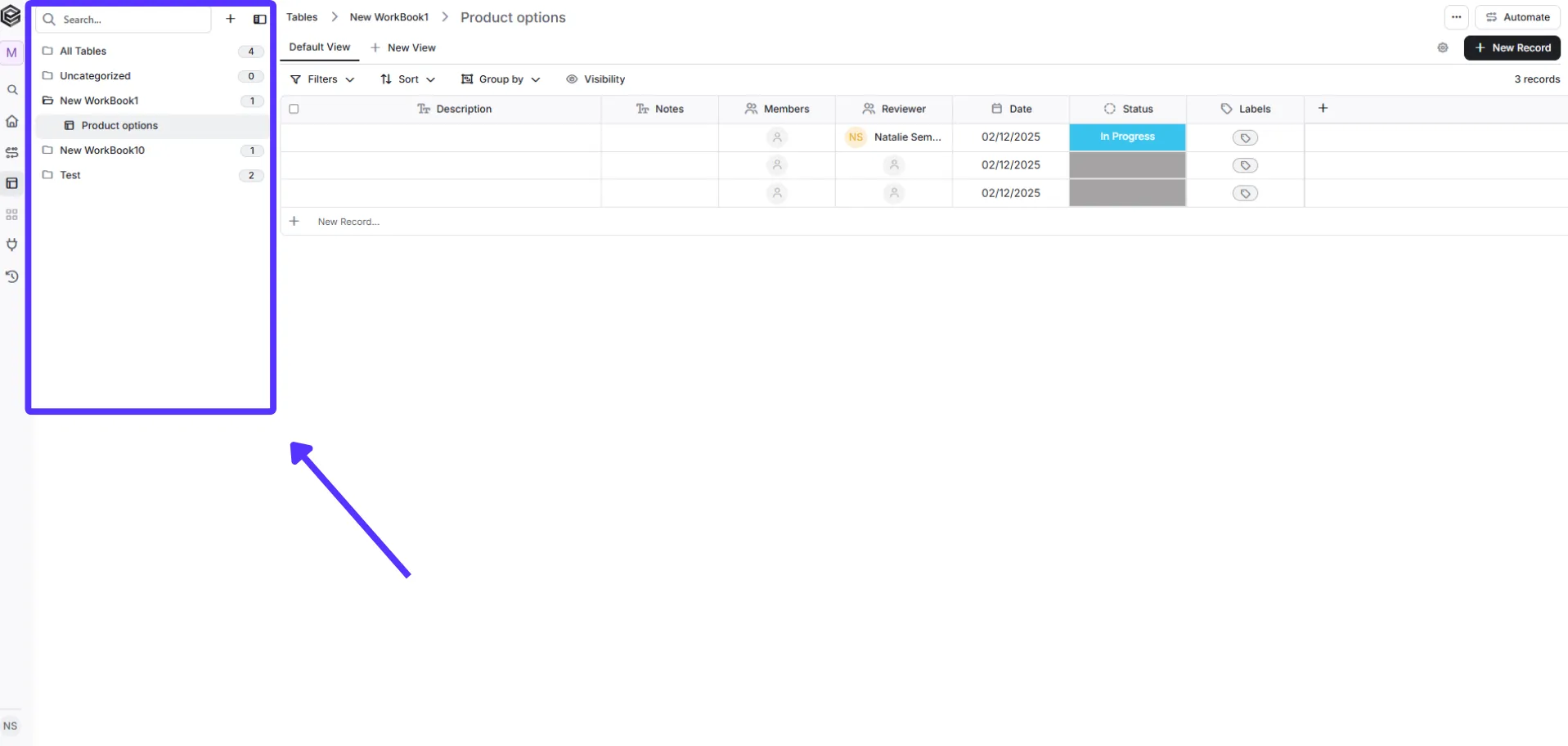1568x746 pixels.
Task: Open apps grid icon in left rail
Action: click(11, 214)
